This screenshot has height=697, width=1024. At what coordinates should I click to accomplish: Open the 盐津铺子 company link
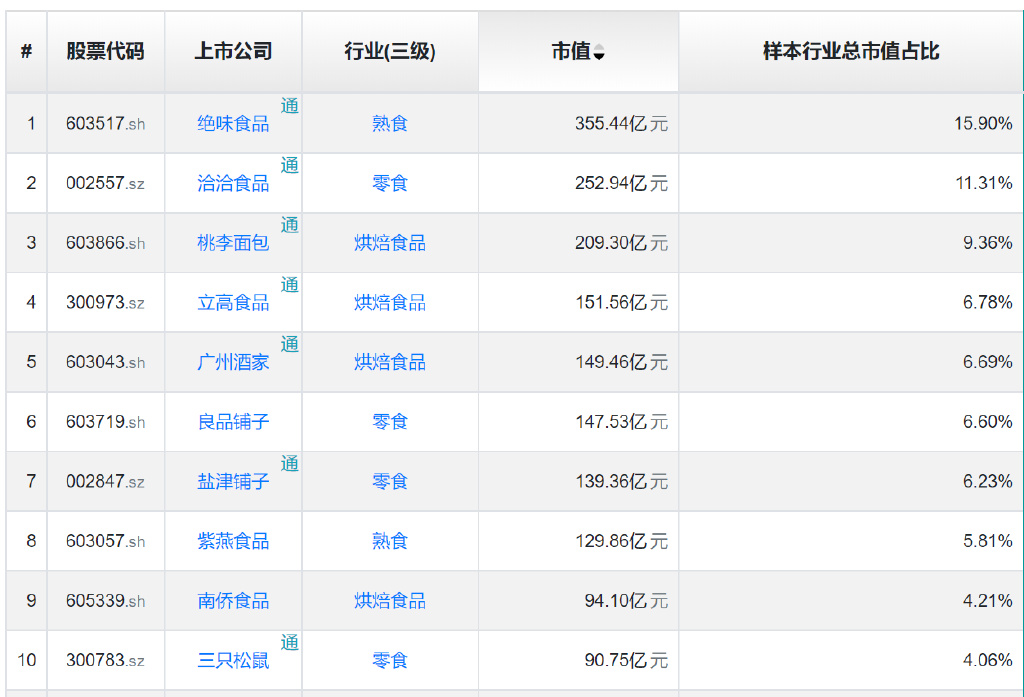(x=233, y=481)
